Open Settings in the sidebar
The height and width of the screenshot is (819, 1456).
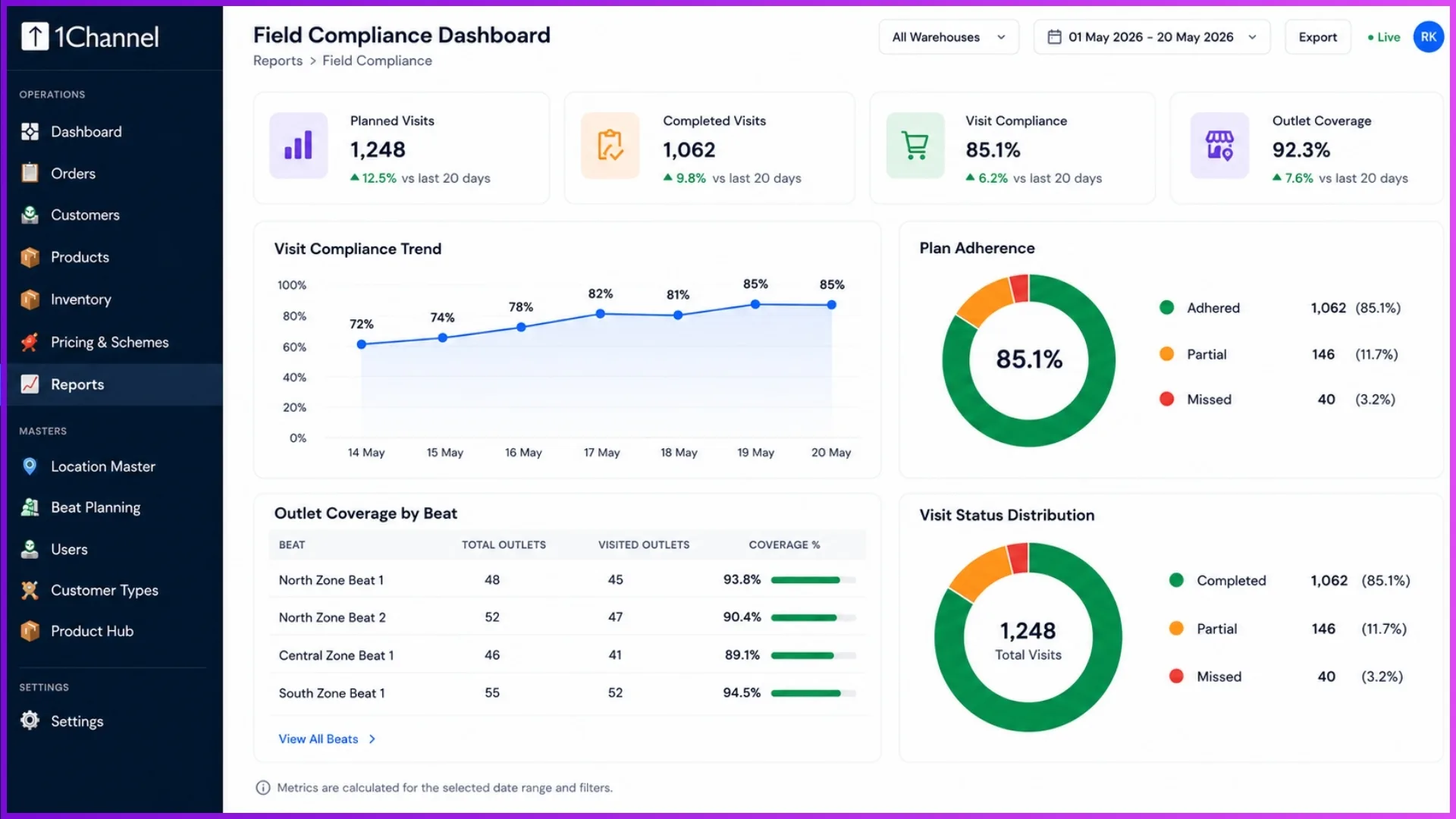tap(115, 721)
